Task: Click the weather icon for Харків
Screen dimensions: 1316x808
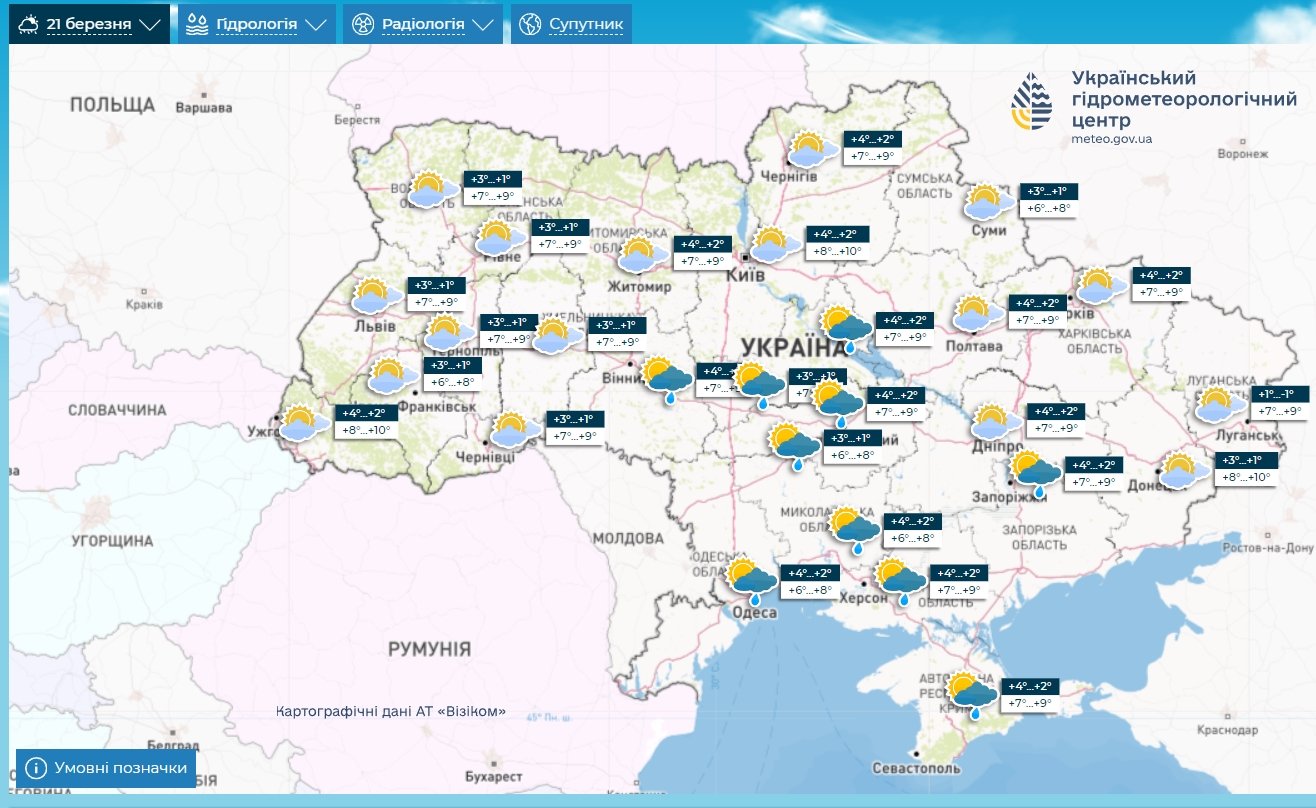Action: point(1102,286)
